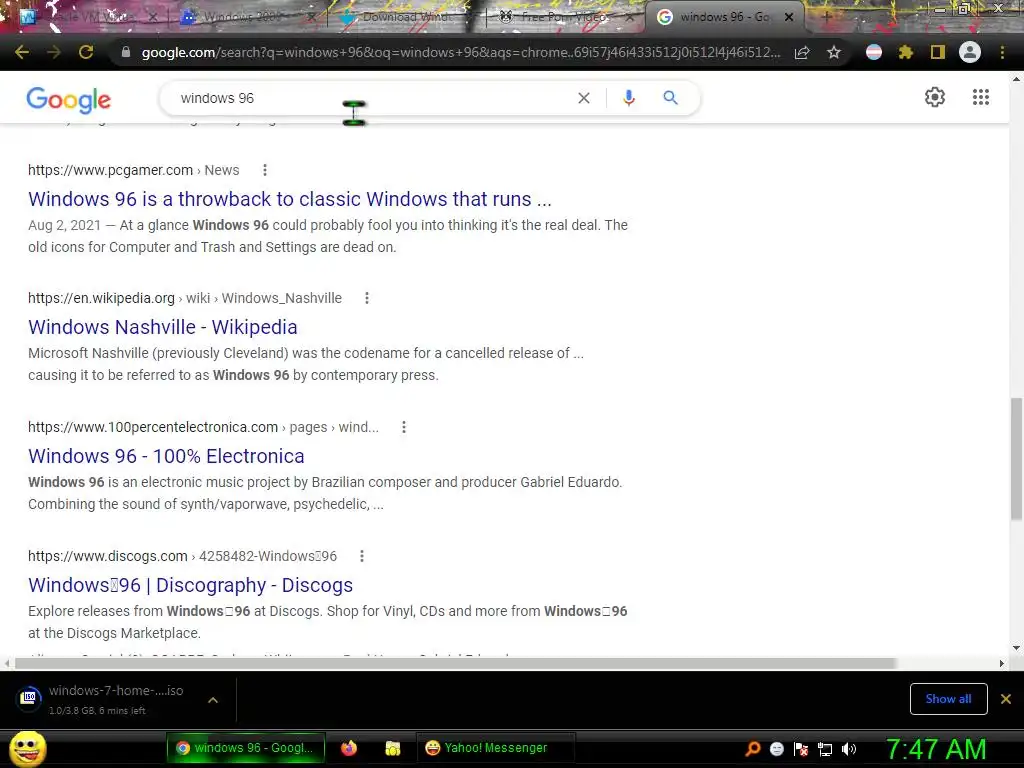1024x768 pixels.
Task: Switch to the fourth tab with panda icon
Action: point(563,17)
